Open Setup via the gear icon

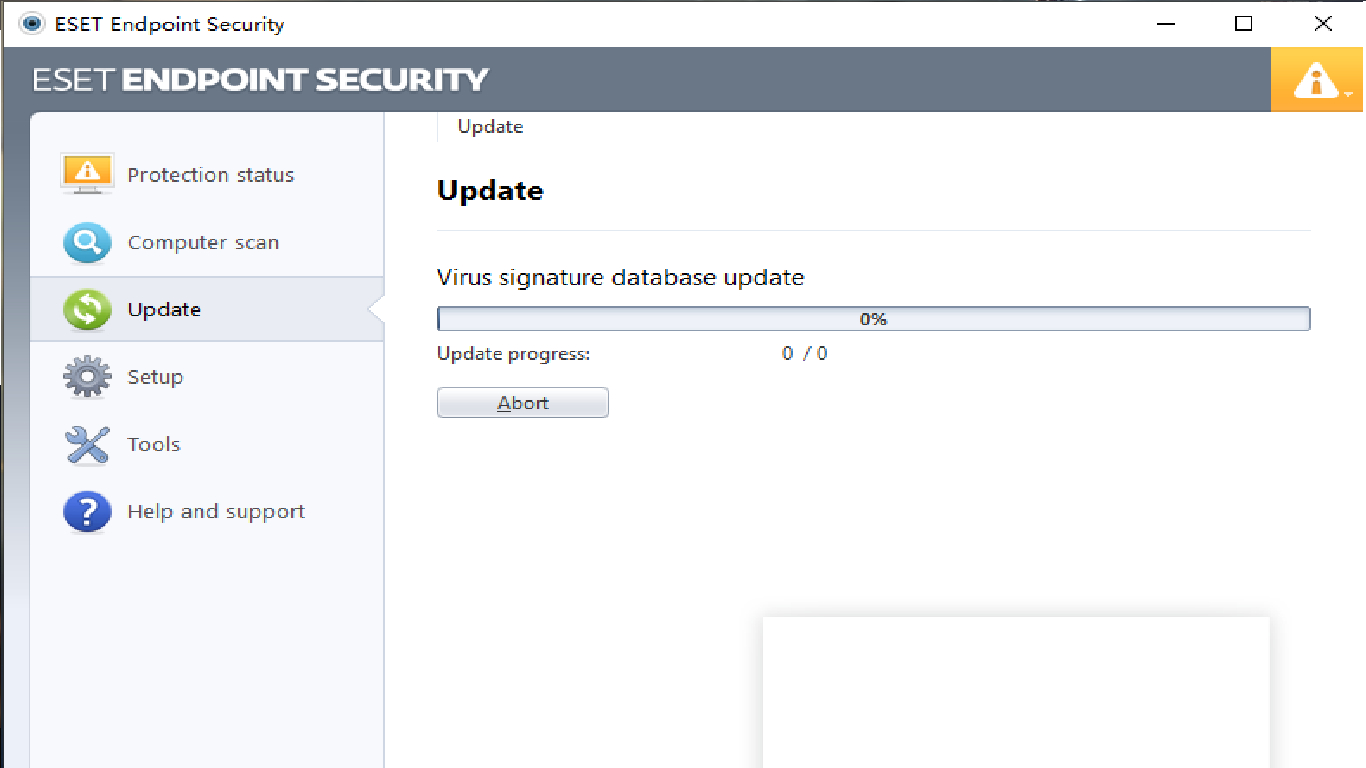[x=87, y=377]
